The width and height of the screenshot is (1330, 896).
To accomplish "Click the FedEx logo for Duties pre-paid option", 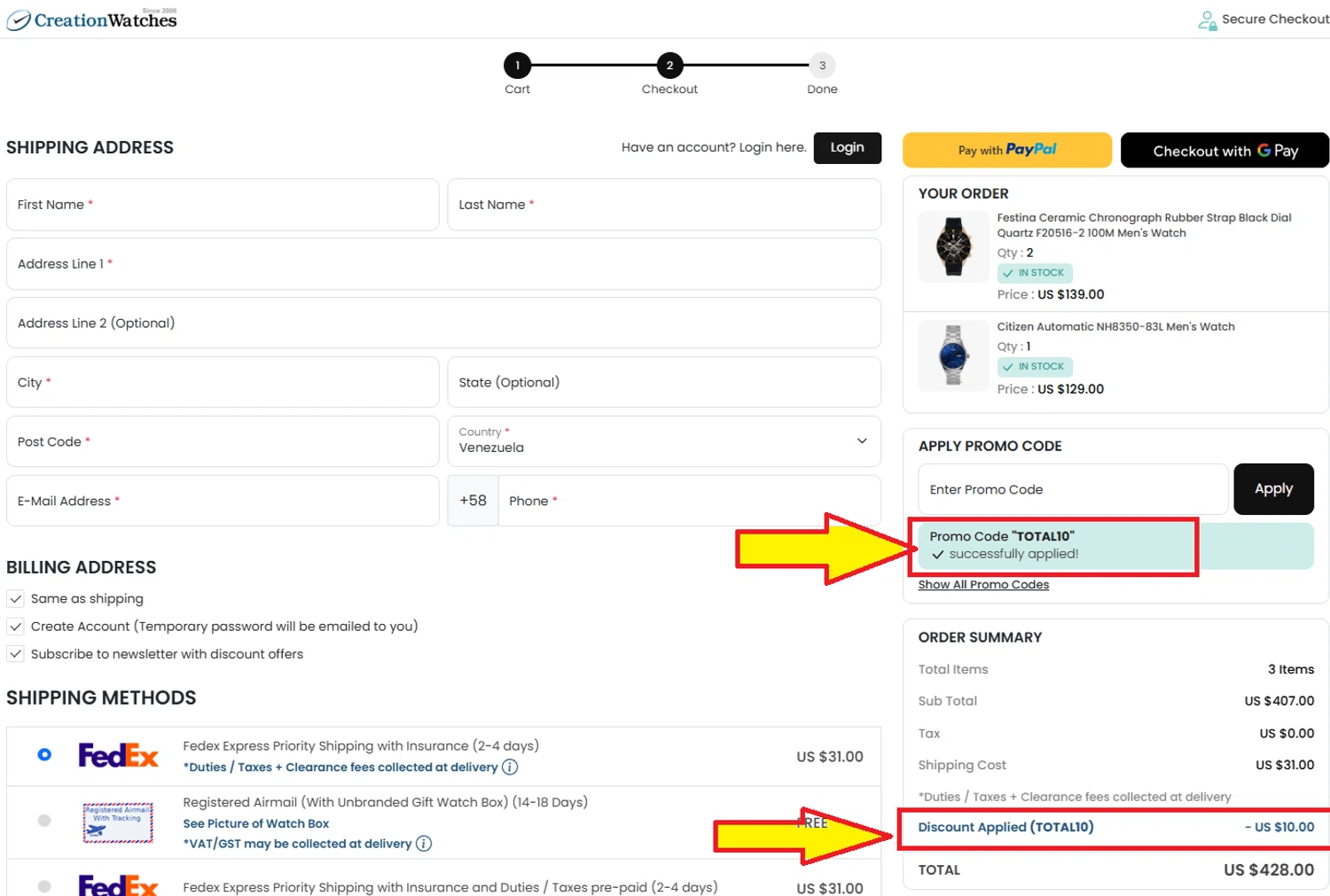I will (118, 885).
